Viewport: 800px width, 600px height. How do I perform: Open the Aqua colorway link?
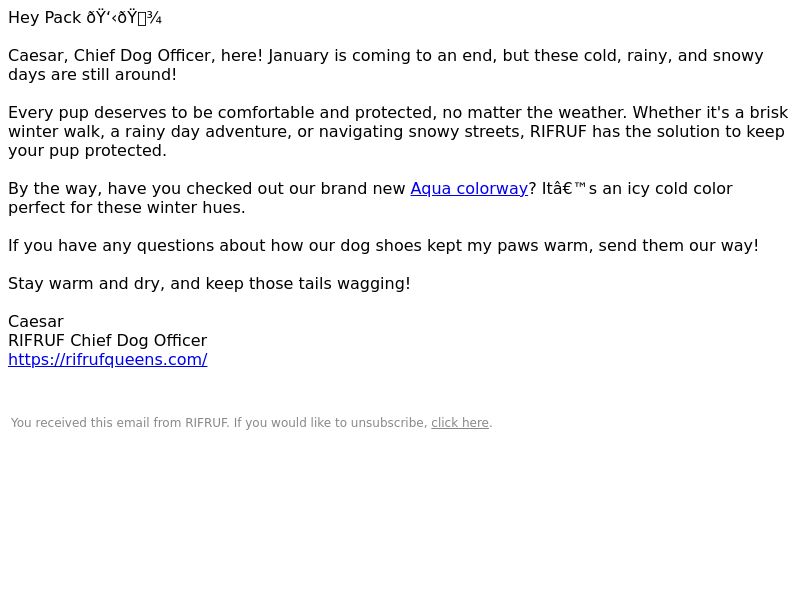[x=469, y=189]
